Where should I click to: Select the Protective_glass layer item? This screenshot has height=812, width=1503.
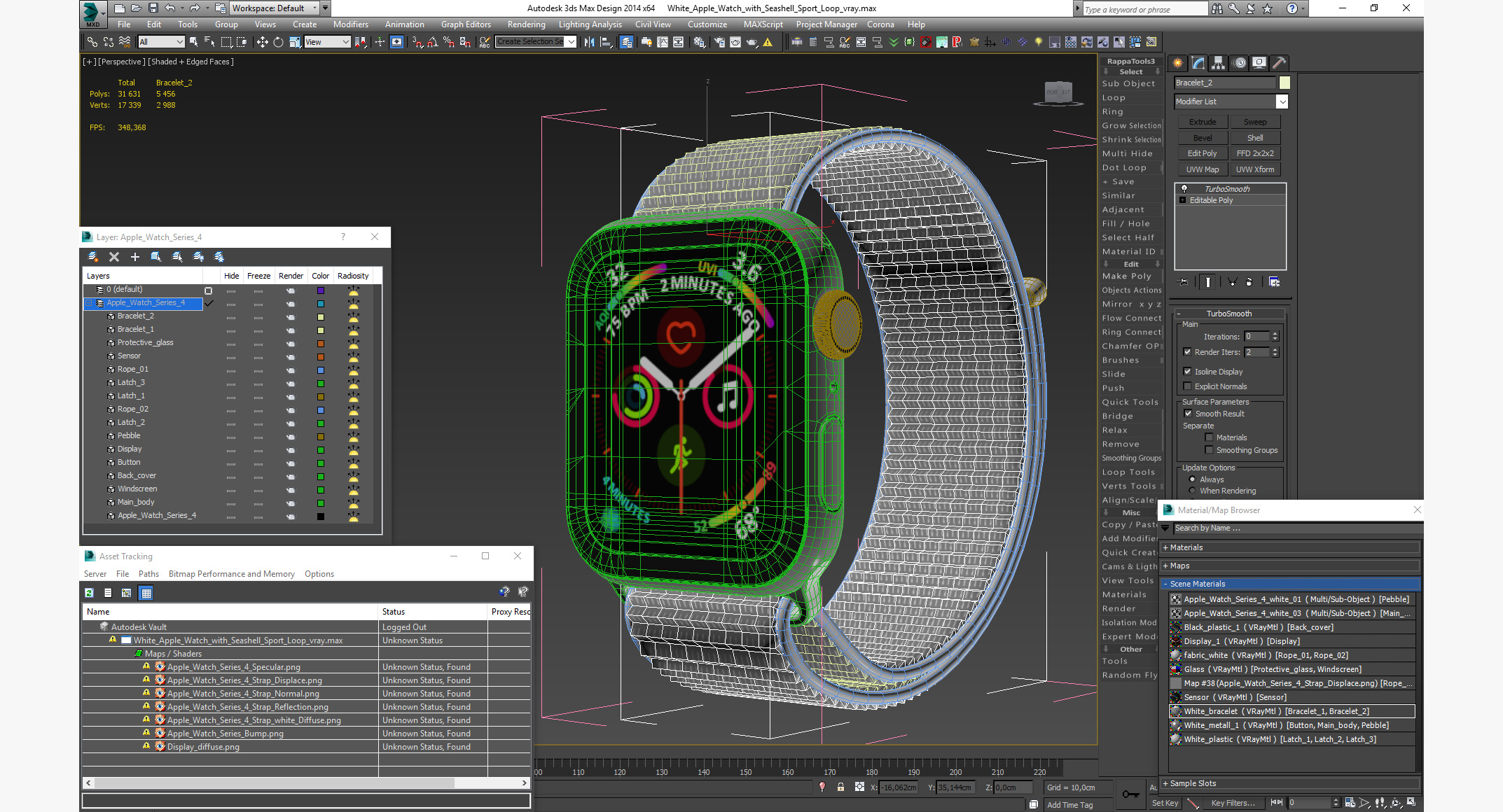tap(145, 342)
